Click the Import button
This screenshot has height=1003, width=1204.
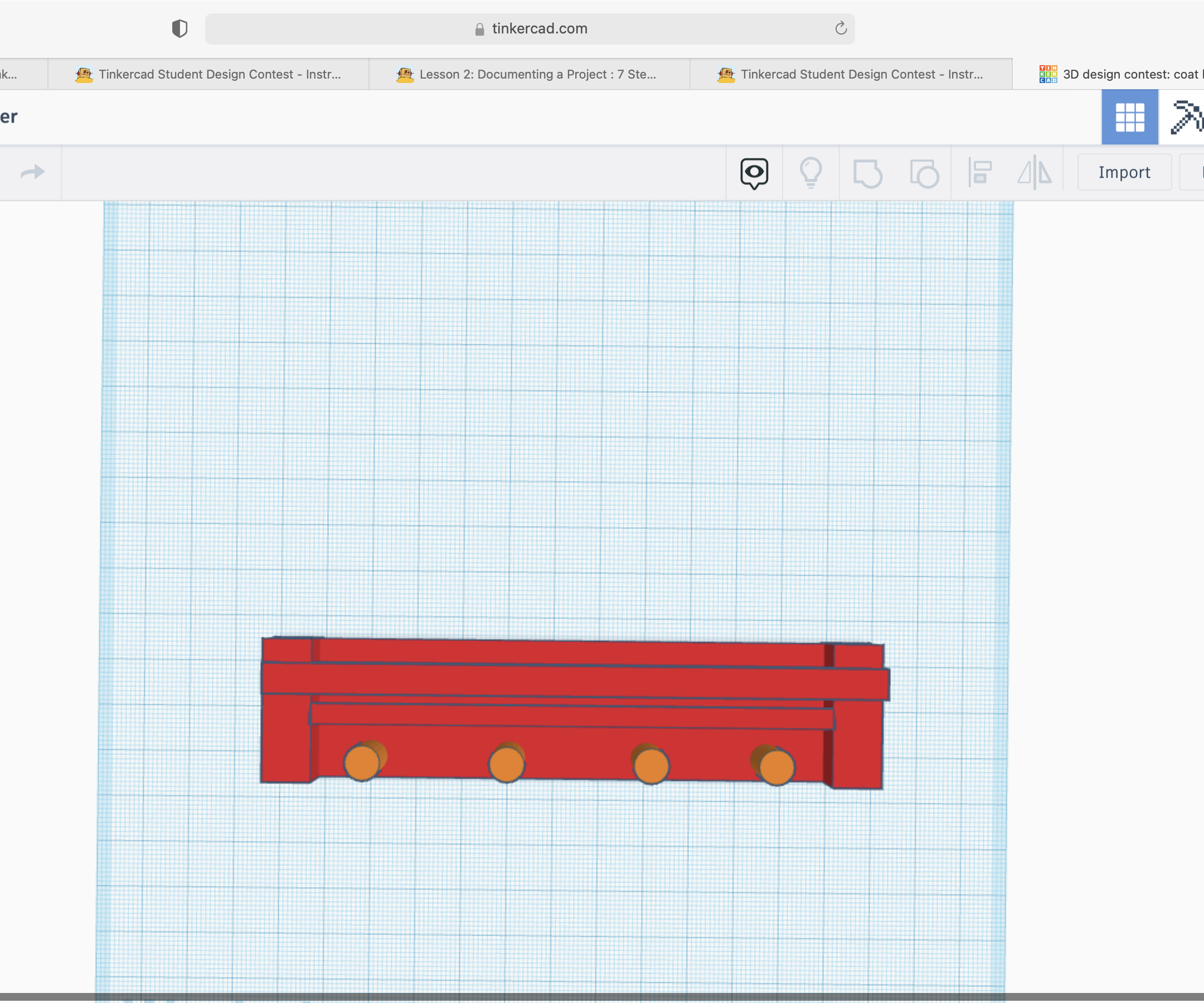(x=1123, y=173)
